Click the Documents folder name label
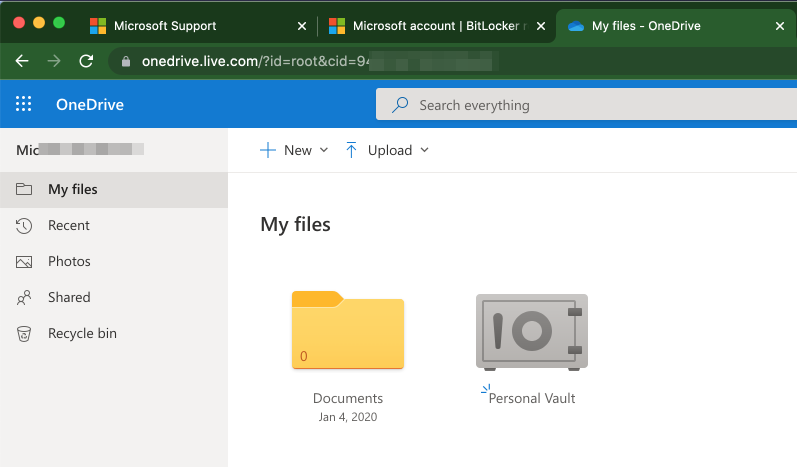The height and width of the screenshot is (467, 797). (348, 398)
